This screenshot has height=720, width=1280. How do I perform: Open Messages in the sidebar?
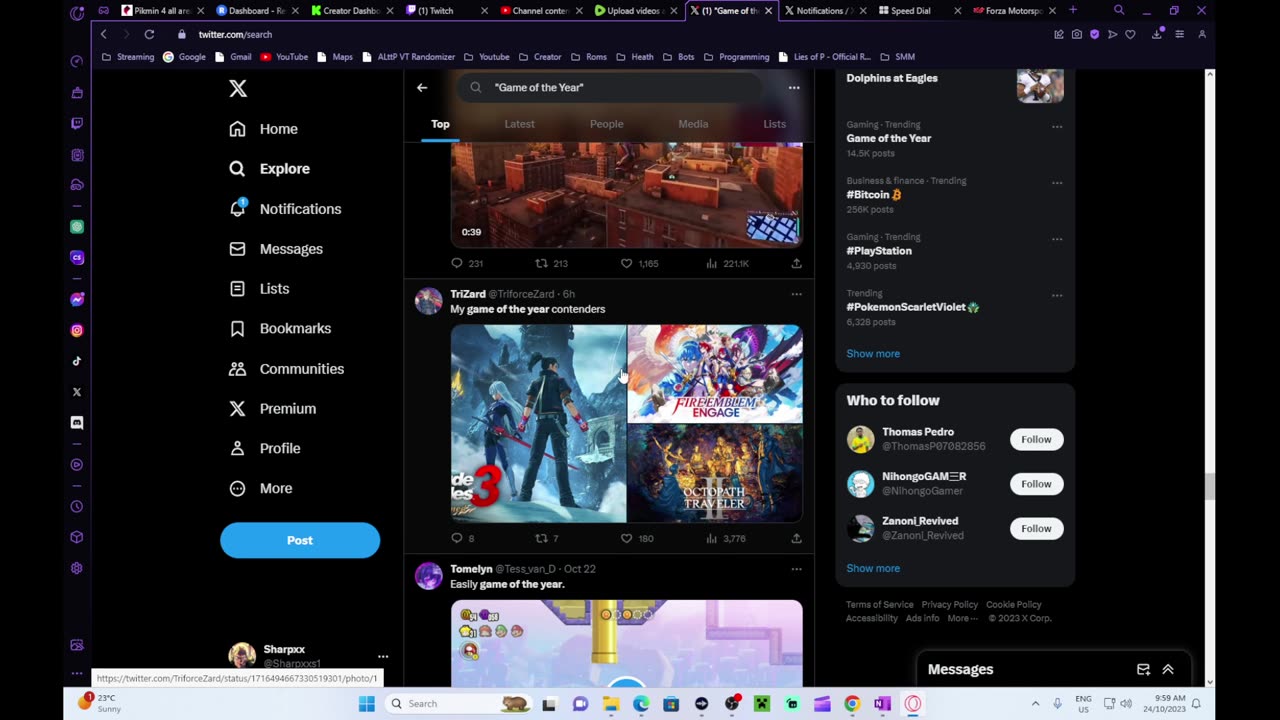coord(277,249)
